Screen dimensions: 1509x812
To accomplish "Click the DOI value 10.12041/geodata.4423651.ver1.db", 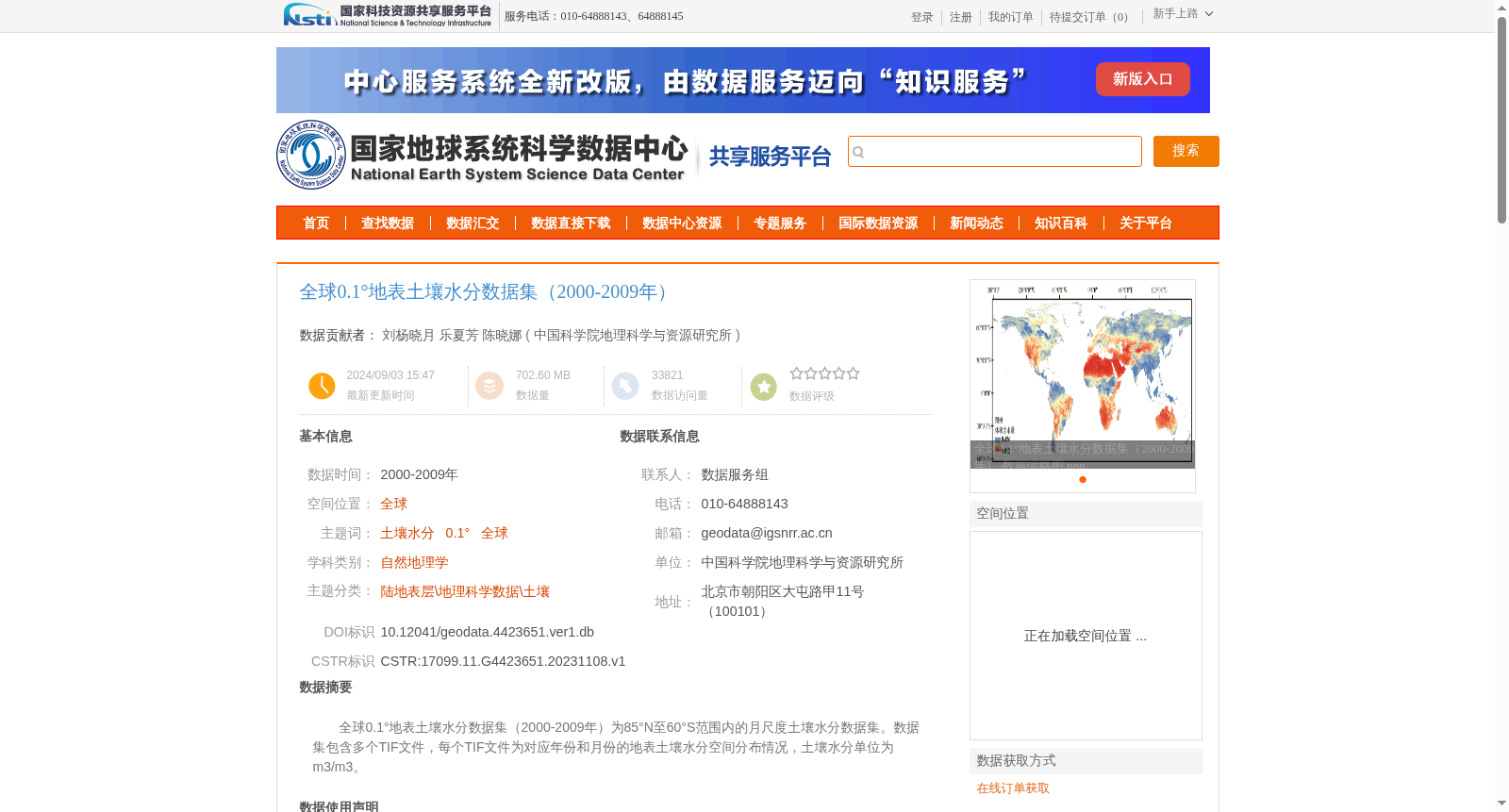I will point(488,632).
